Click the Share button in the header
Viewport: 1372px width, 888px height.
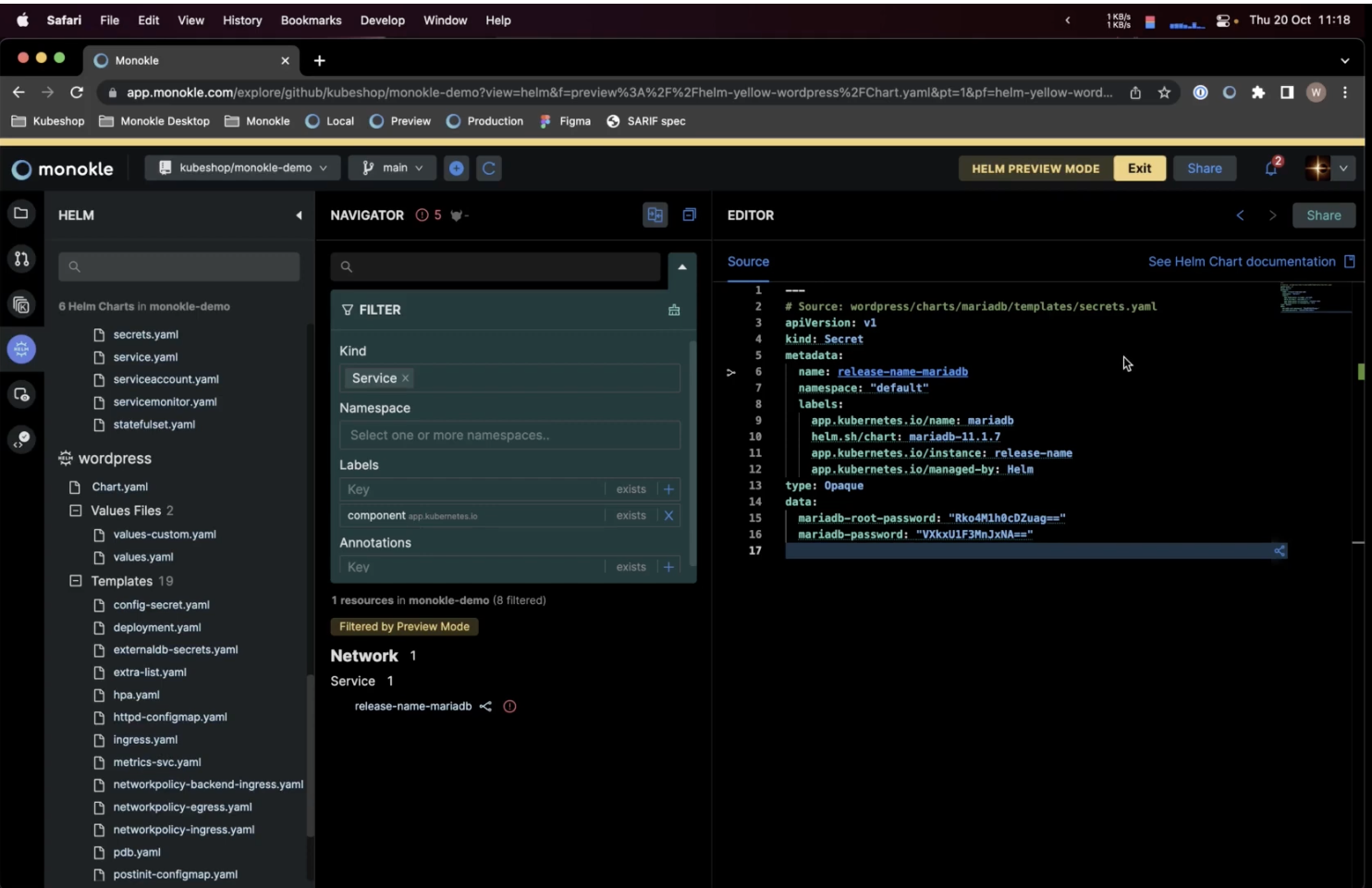[1204, 168]
